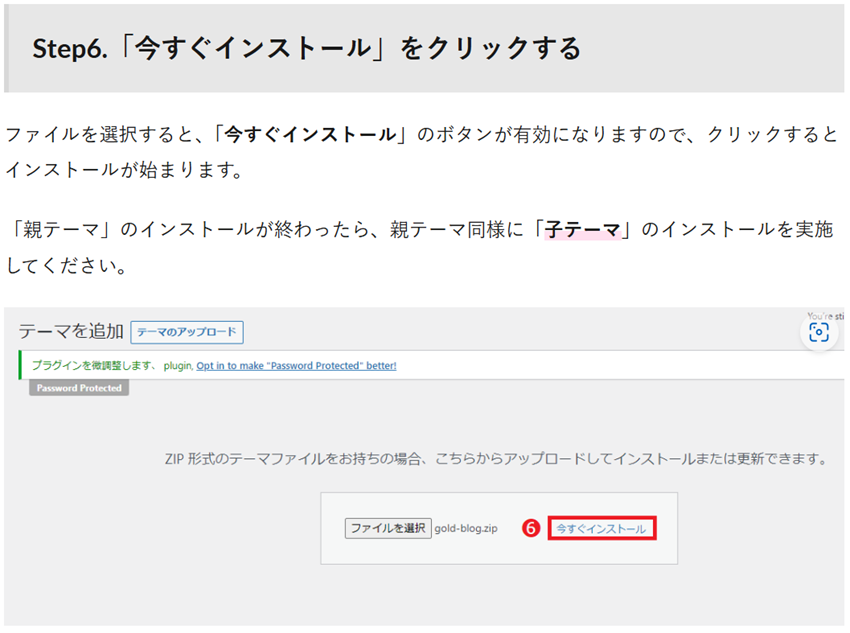This screenshot has height=633, width=850.
Task: Click the gray Password Protected label
Action: click(79, 388)
